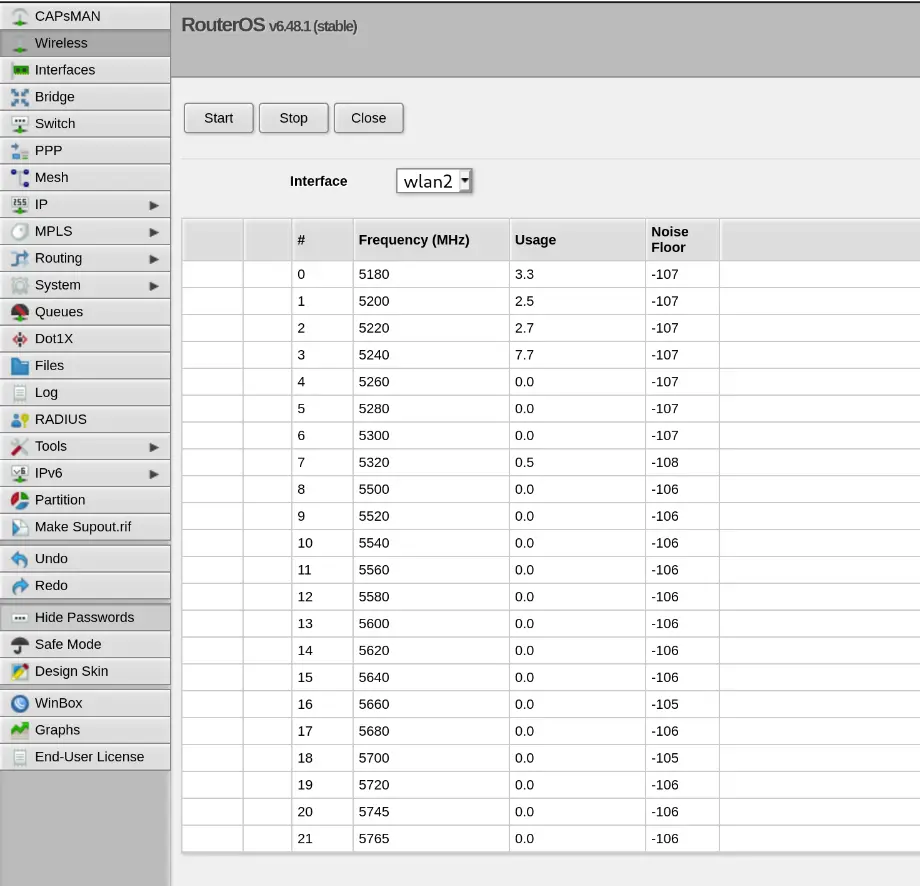Sort by the # column header
The width and height of the screenshot is (920, 886).
coord(322,239)
